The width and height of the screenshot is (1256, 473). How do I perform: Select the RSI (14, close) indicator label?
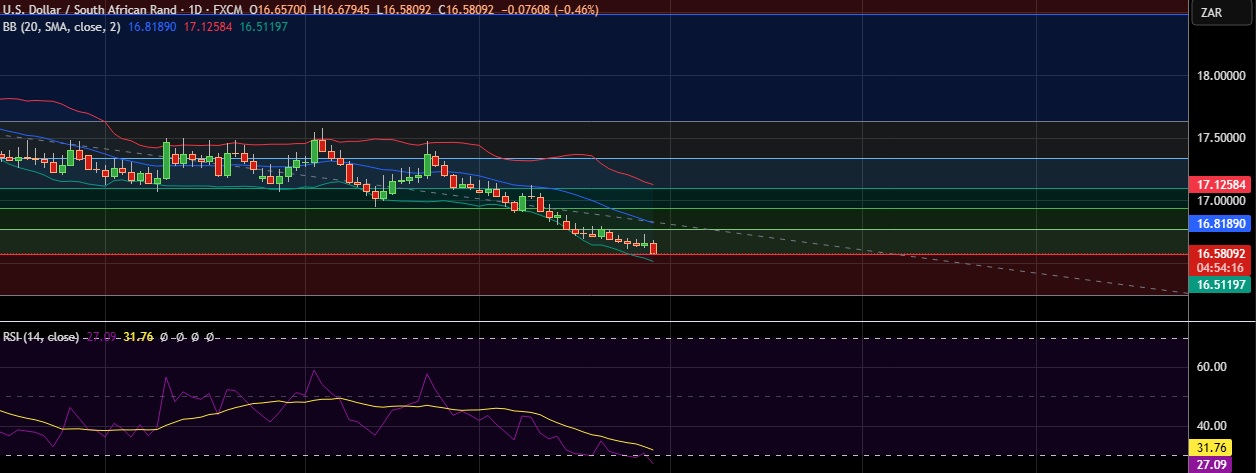pos(40,337)
